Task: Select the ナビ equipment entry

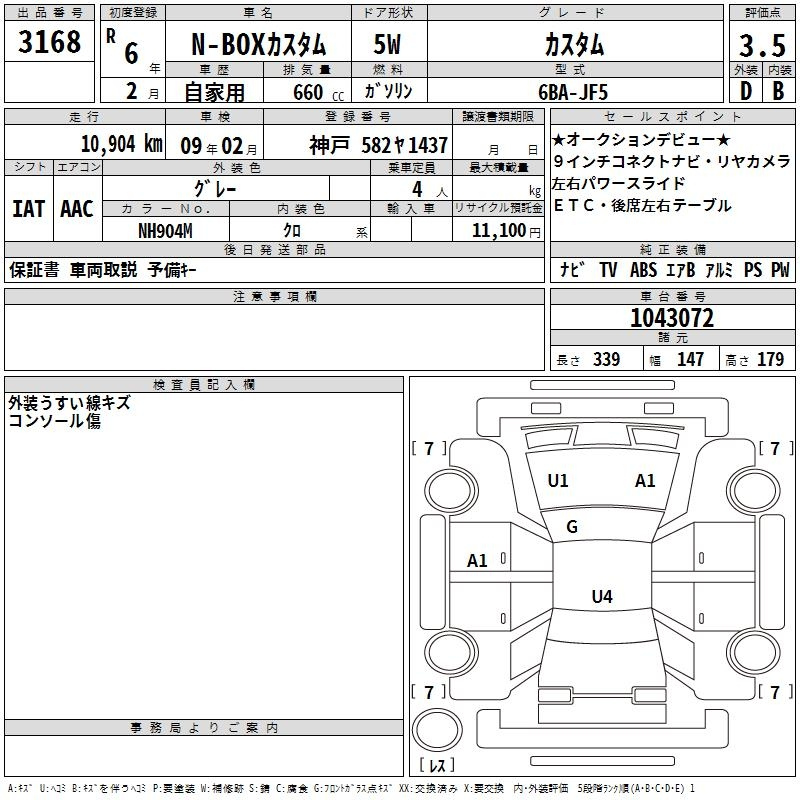Action: click(x=572, y=269)
